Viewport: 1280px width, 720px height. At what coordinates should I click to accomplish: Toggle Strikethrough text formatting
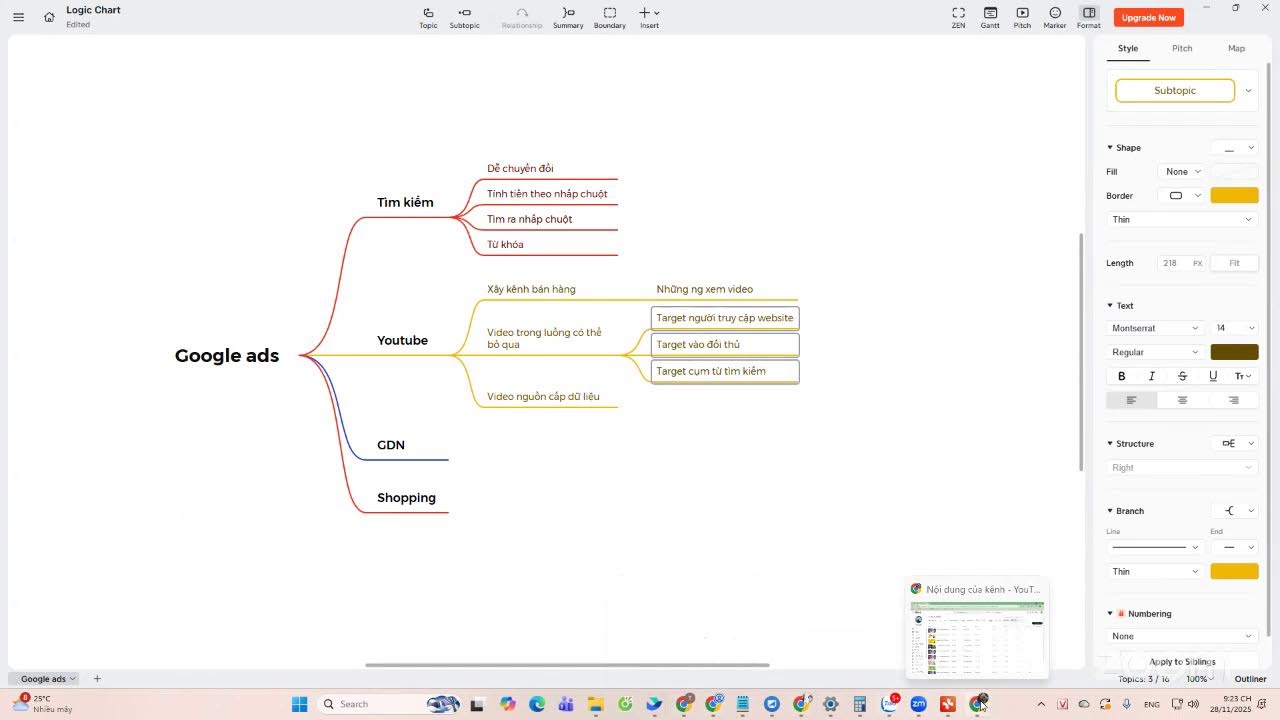1182,376
